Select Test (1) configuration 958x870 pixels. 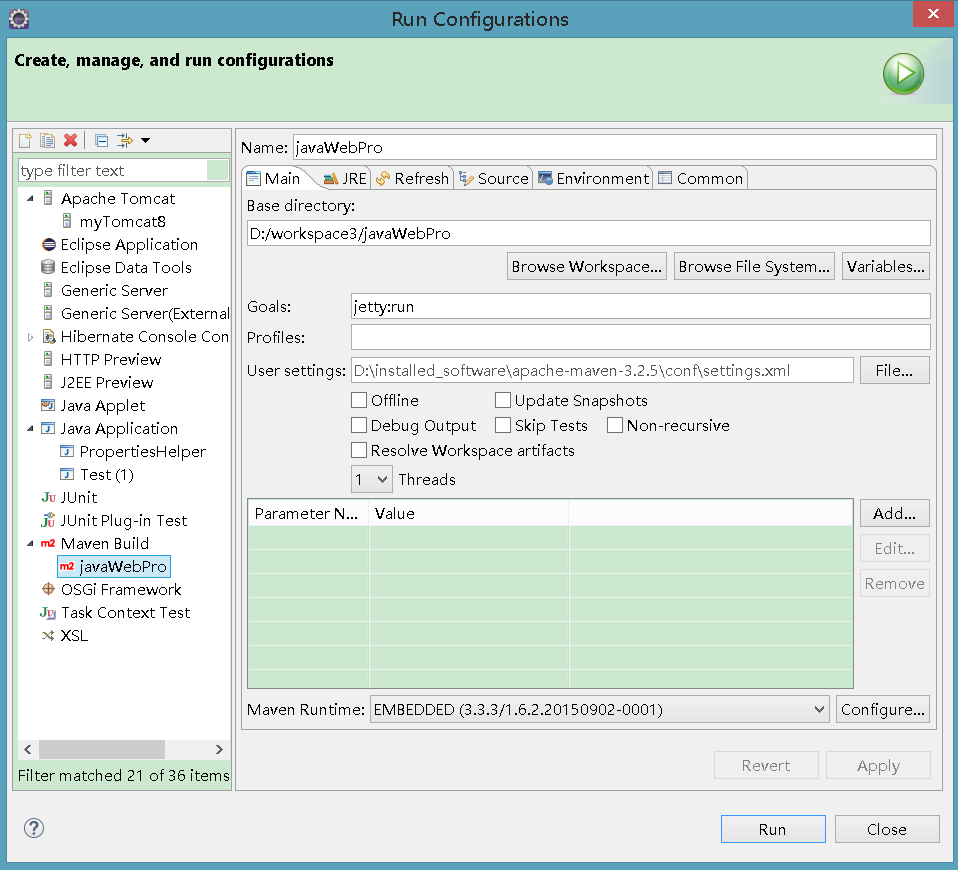106,475
